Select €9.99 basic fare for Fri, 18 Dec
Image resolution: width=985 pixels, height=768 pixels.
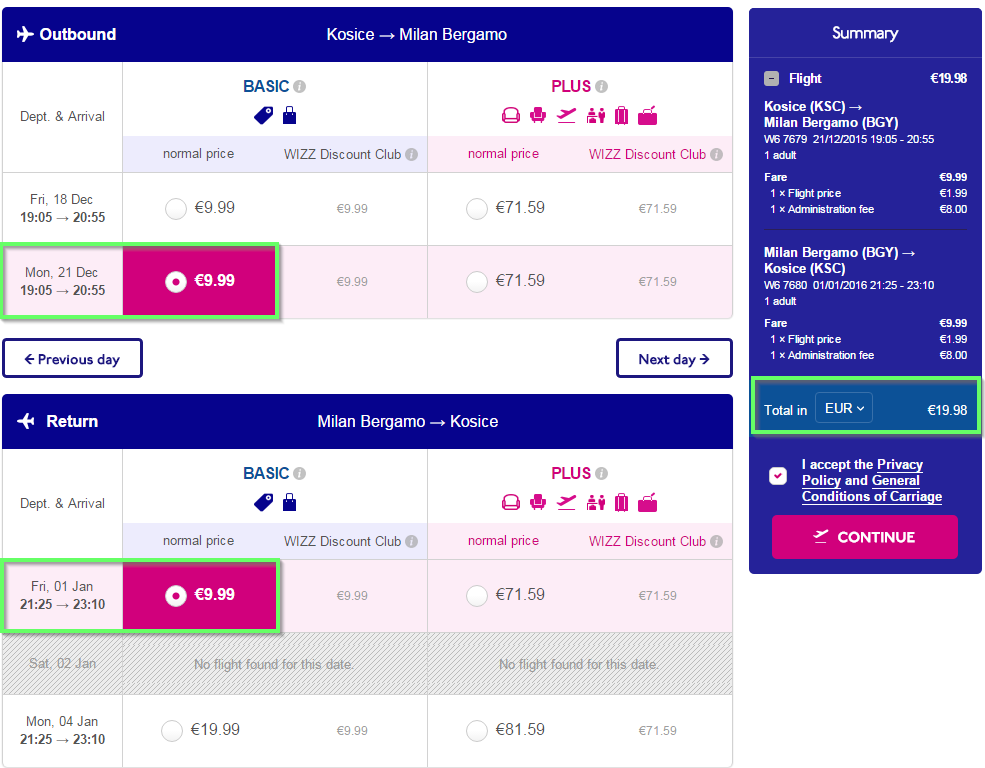pyautogui.click(x=176, y=208)
